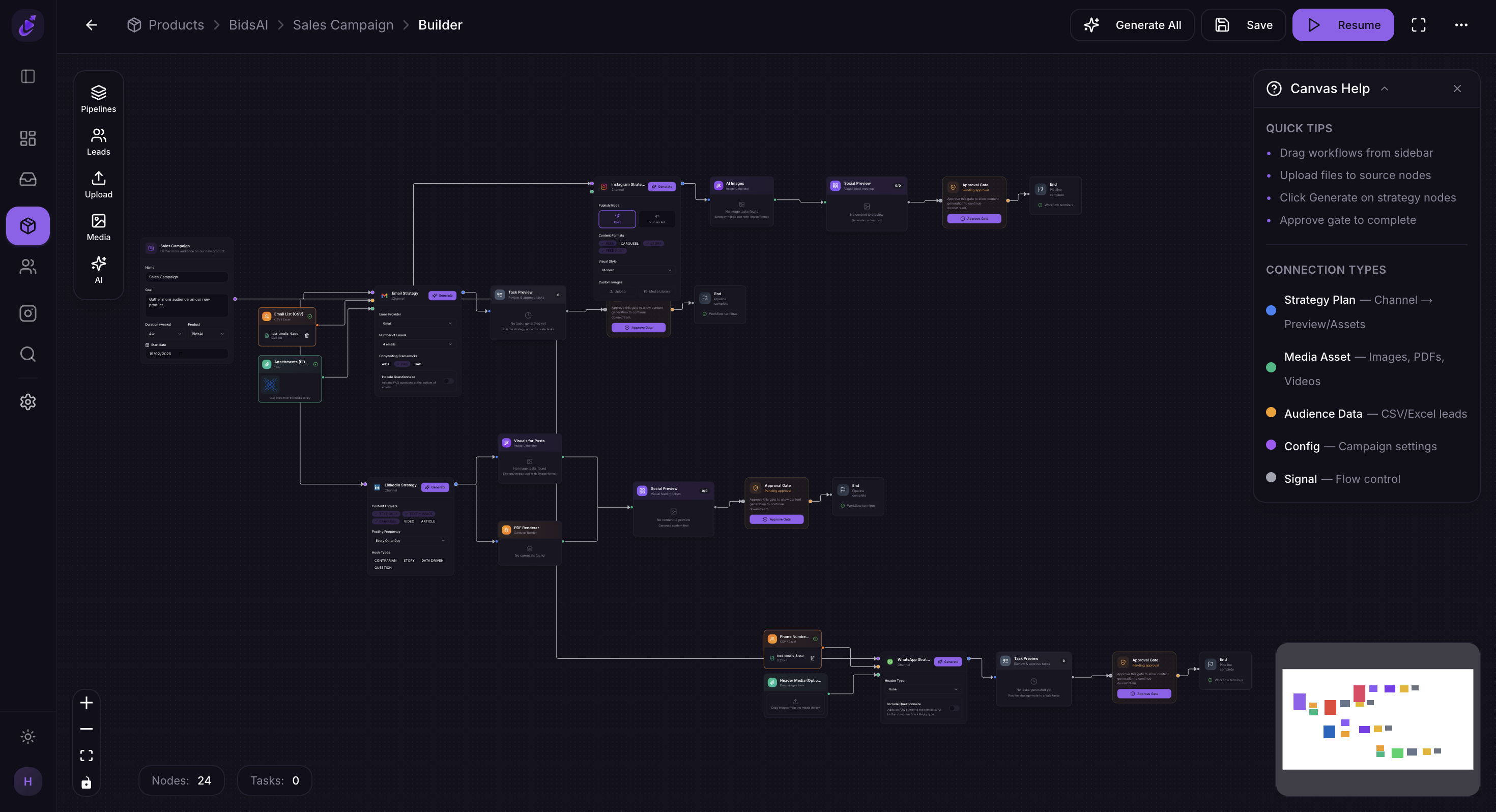
Task: Delete test_emails_4.csv with its trash icon
Action: pyautogui.click(x=307, y=335)
